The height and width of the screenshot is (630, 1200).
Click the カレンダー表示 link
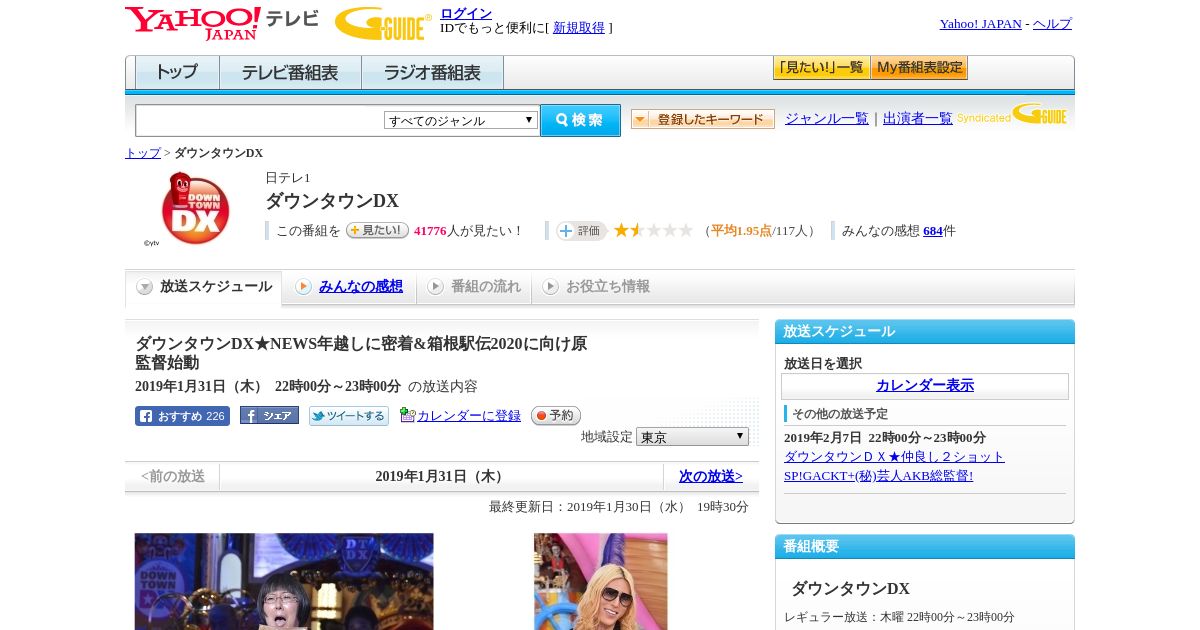pos(925,386)
